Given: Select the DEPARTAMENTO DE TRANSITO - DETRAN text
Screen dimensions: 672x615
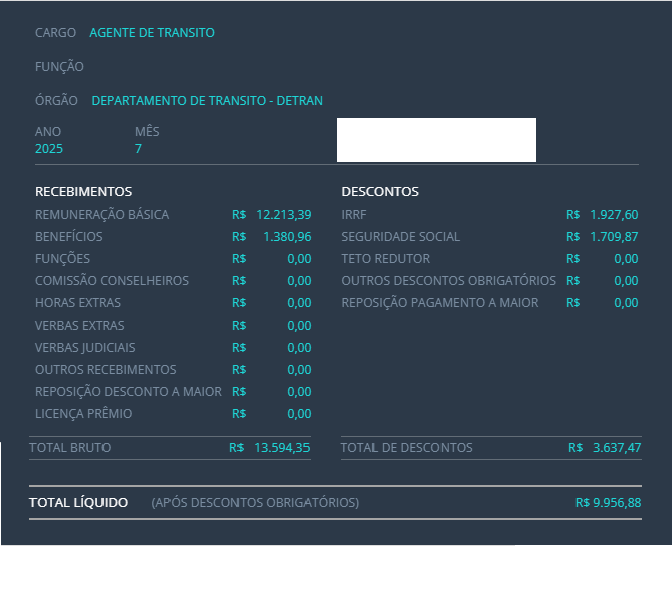Looking at the screenshot, I should 207,101.
